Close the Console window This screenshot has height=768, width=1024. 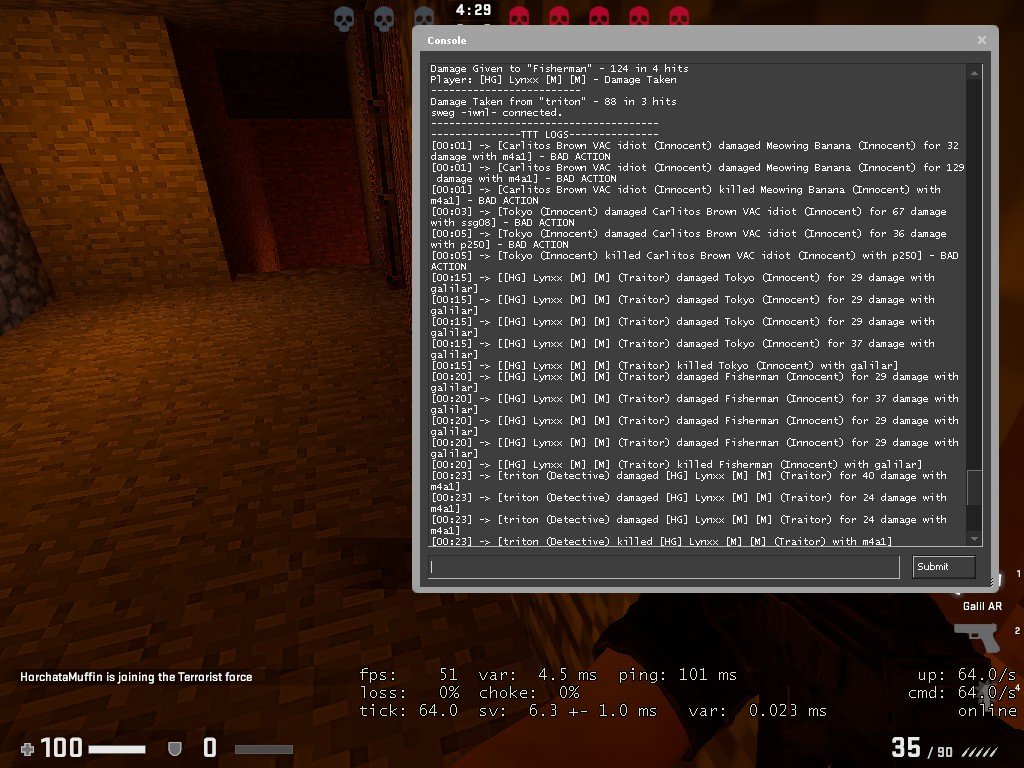(982, 40)
